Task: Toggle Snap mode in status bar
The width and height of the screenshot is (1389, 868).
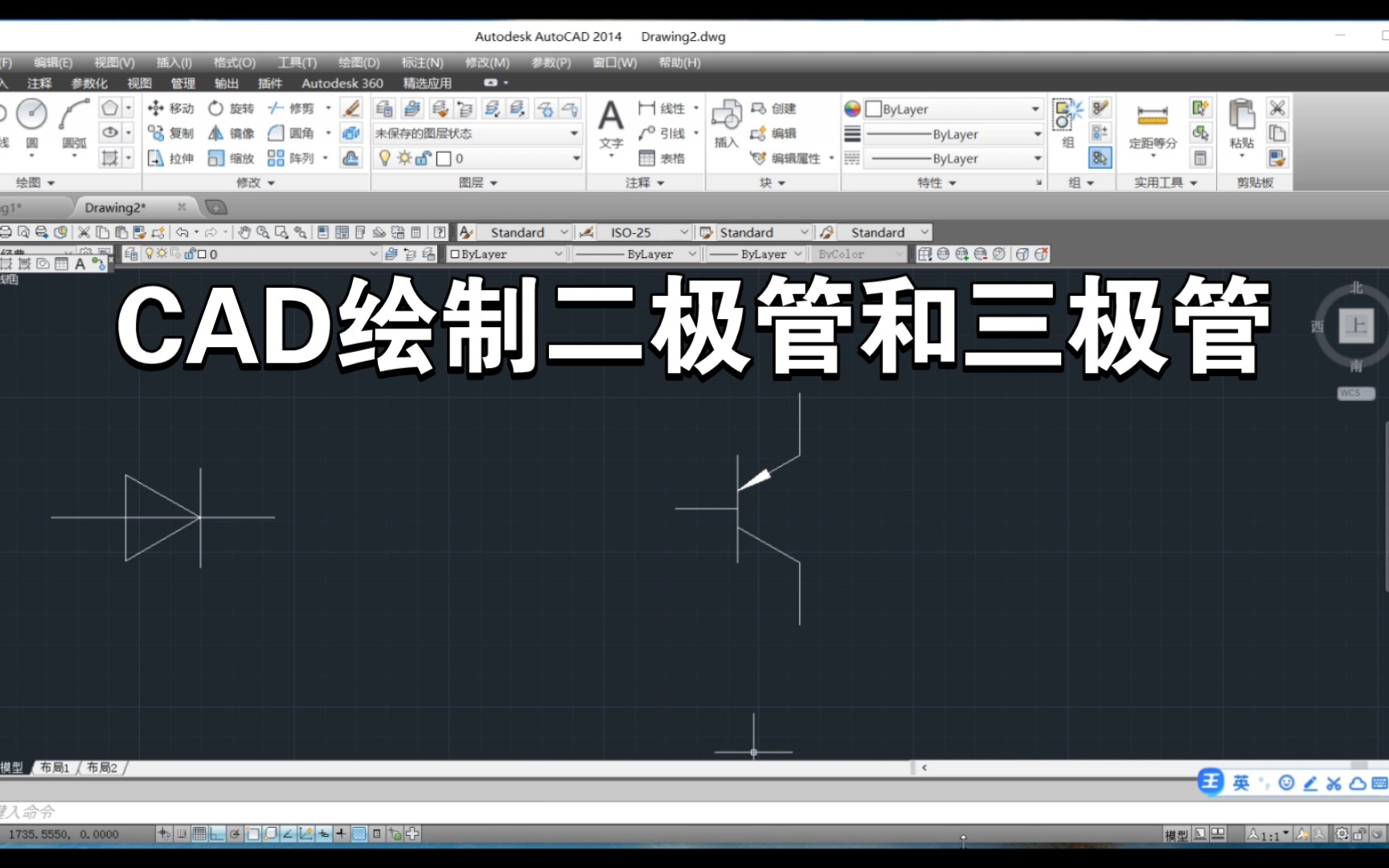Action: tap(182, 833)
